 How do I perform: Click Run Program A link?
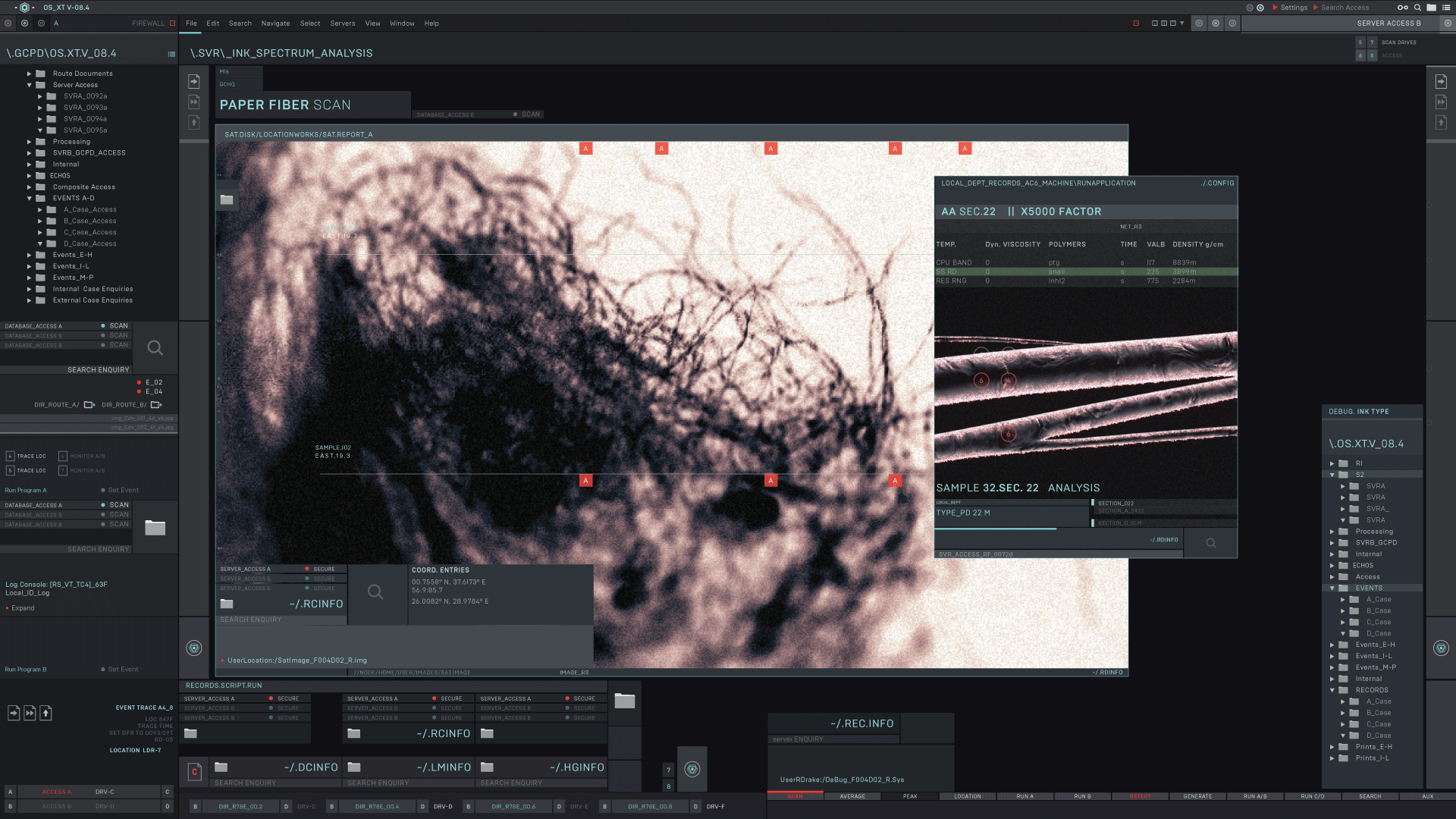26,491
